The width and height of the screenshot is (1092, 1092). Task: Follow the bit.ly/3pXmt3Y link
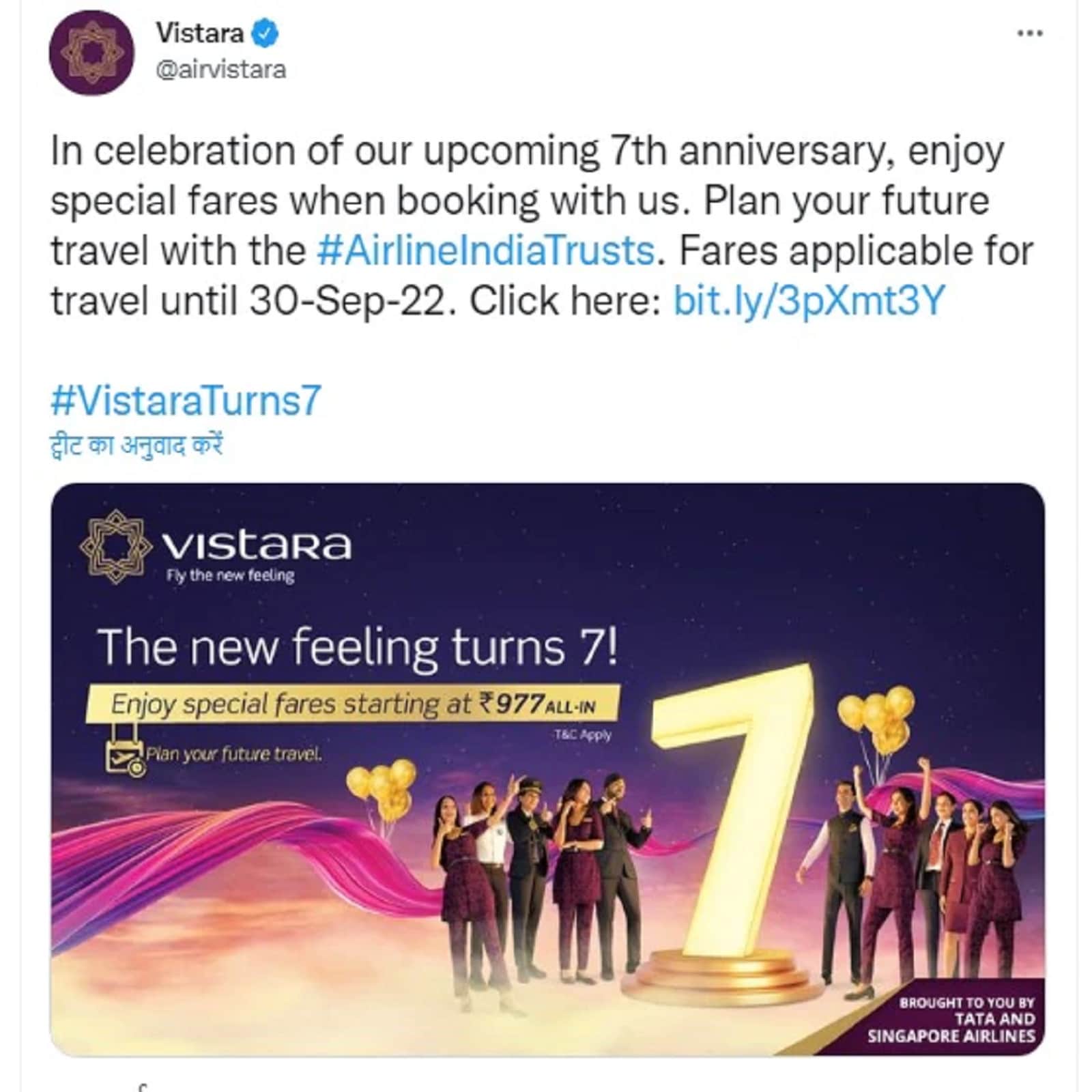(x=809, y=300)
